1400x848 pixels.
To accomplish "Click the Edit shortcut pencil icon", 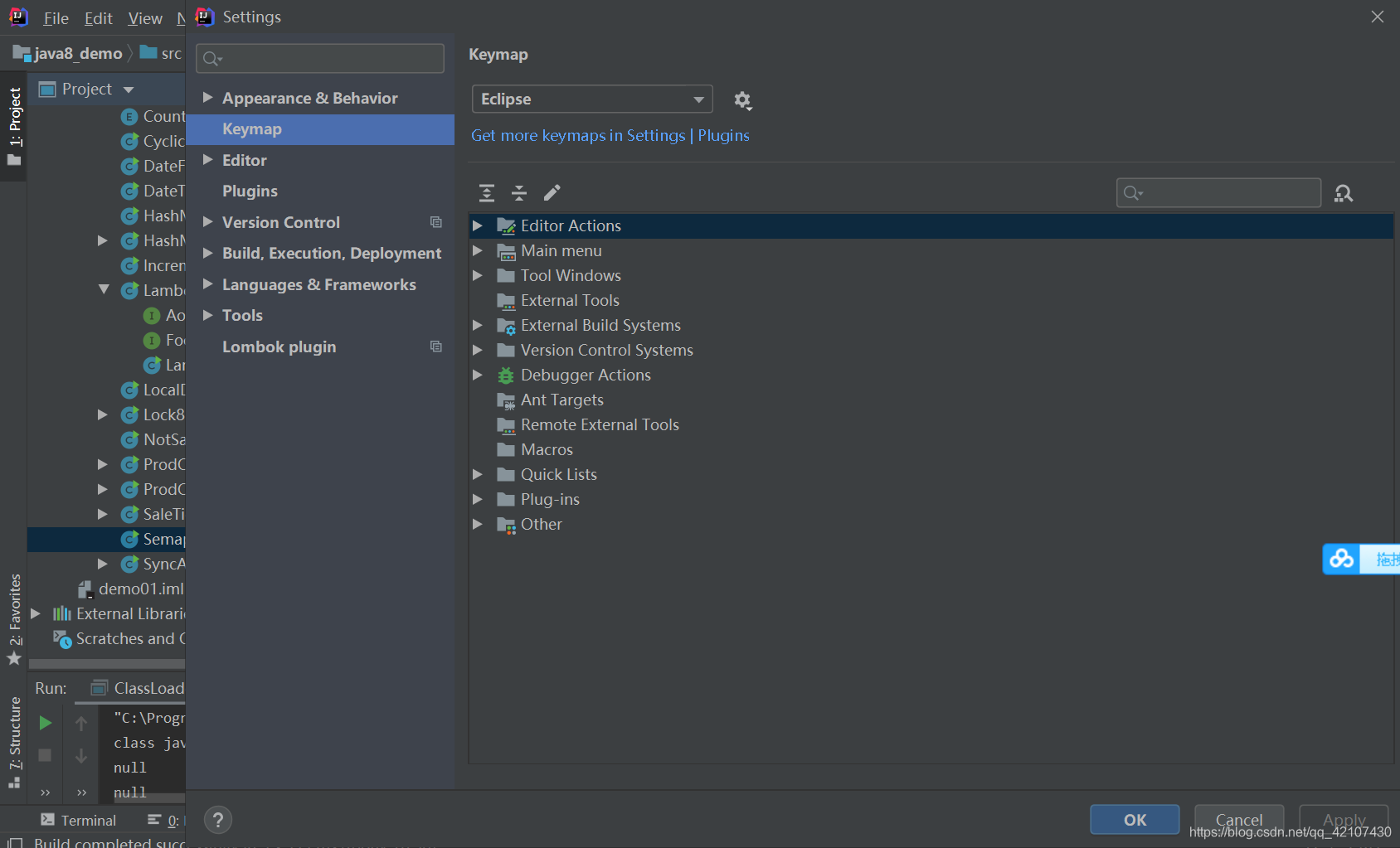I will click(x=552, y=193).
